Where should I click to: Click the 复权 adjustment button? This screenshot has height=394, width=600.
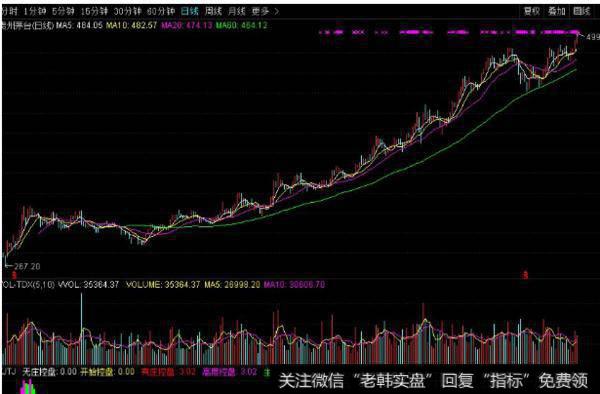(532, 11)
